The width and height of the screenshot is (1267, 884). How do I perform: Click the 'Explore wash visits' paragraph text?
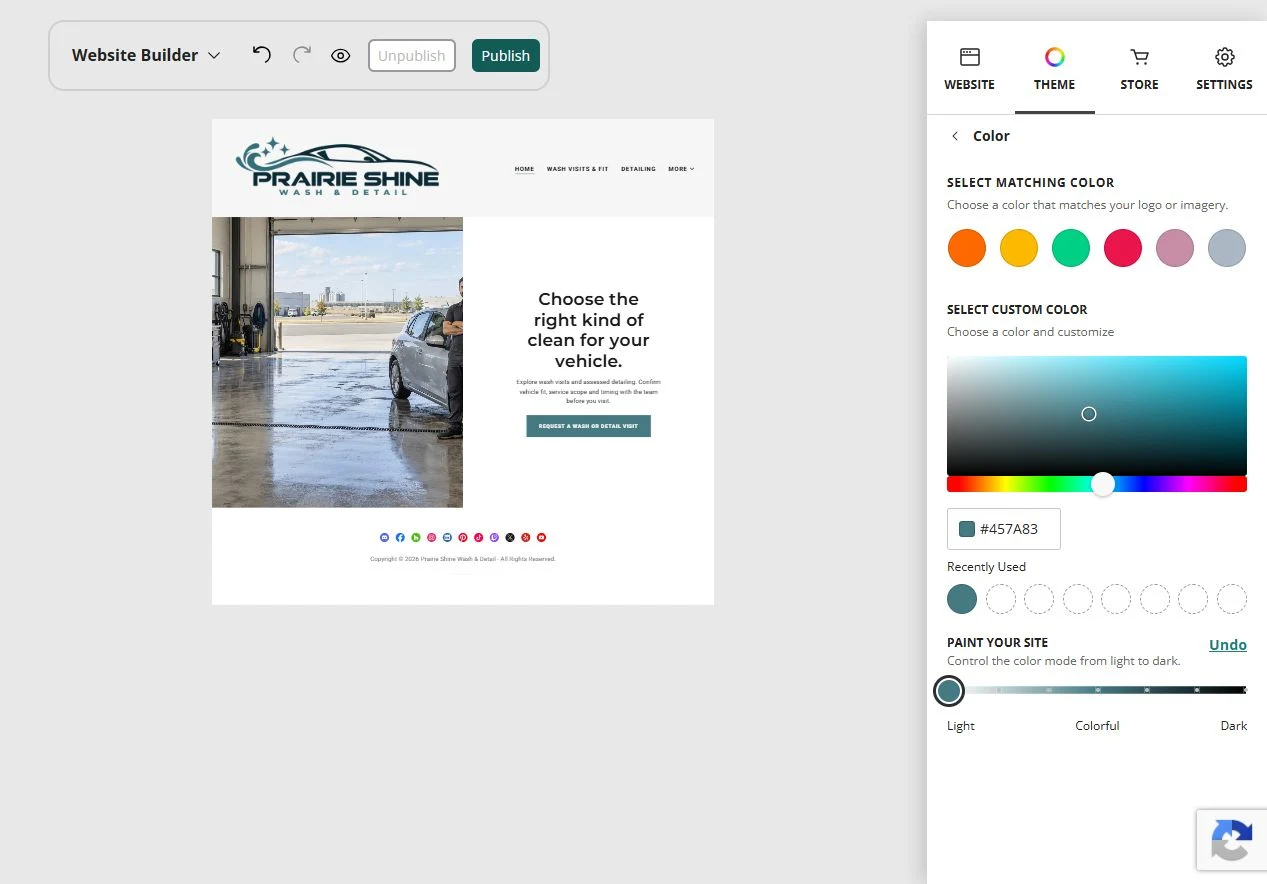pyautogui.click(x=588, y=391)
